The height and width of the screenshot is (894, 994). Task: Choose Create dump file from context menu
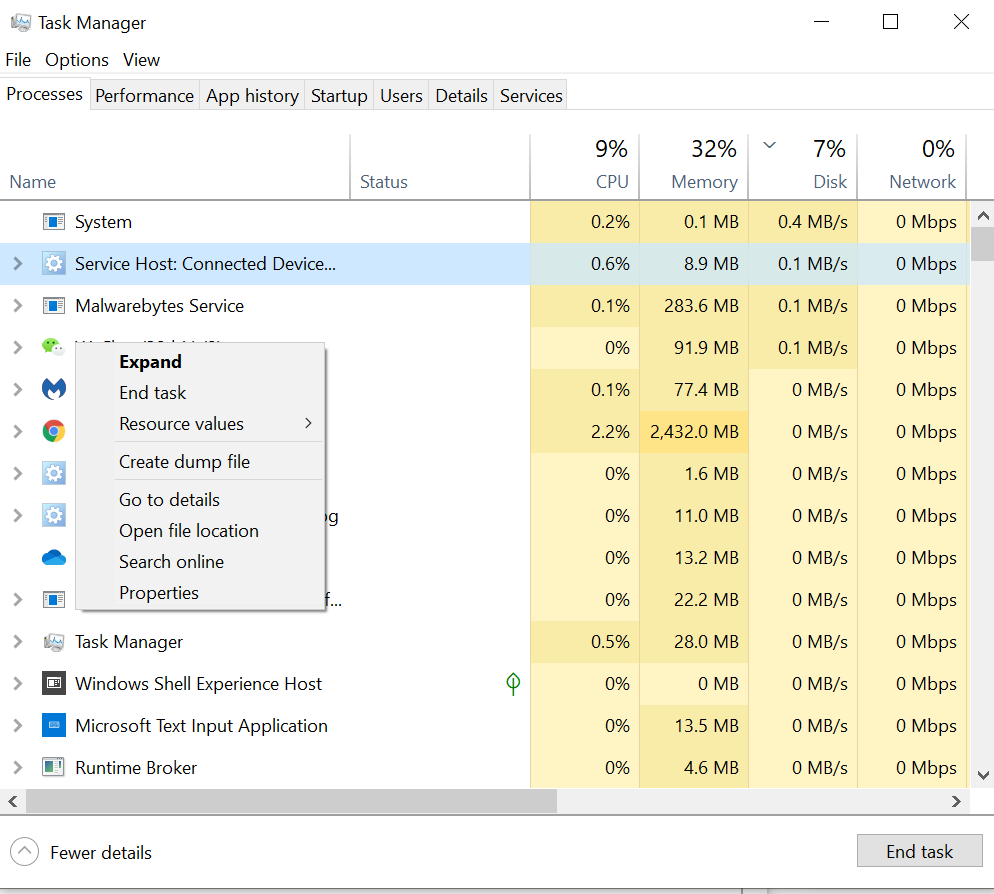184,462
